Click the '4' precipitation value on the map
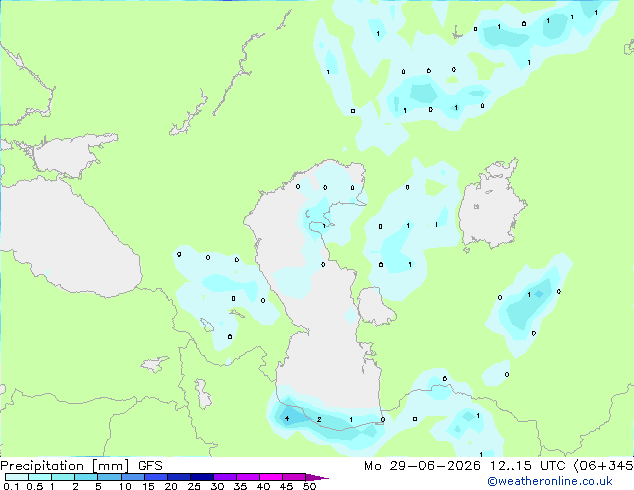Viewport: 634px width, 490px height. (287, 418)
